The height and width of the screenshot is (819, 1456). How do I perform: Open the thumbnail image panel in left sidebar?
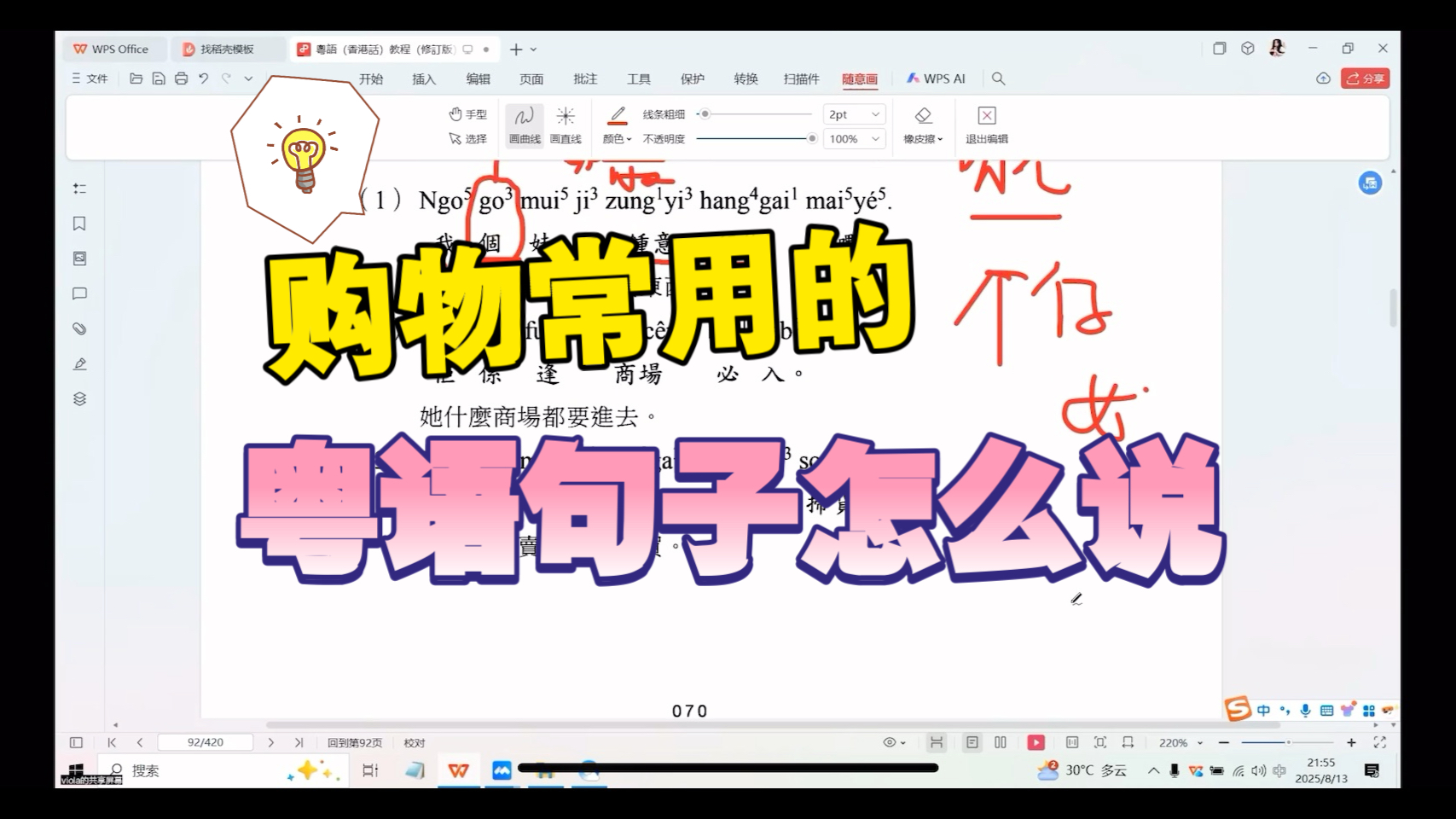pos(79,258)
